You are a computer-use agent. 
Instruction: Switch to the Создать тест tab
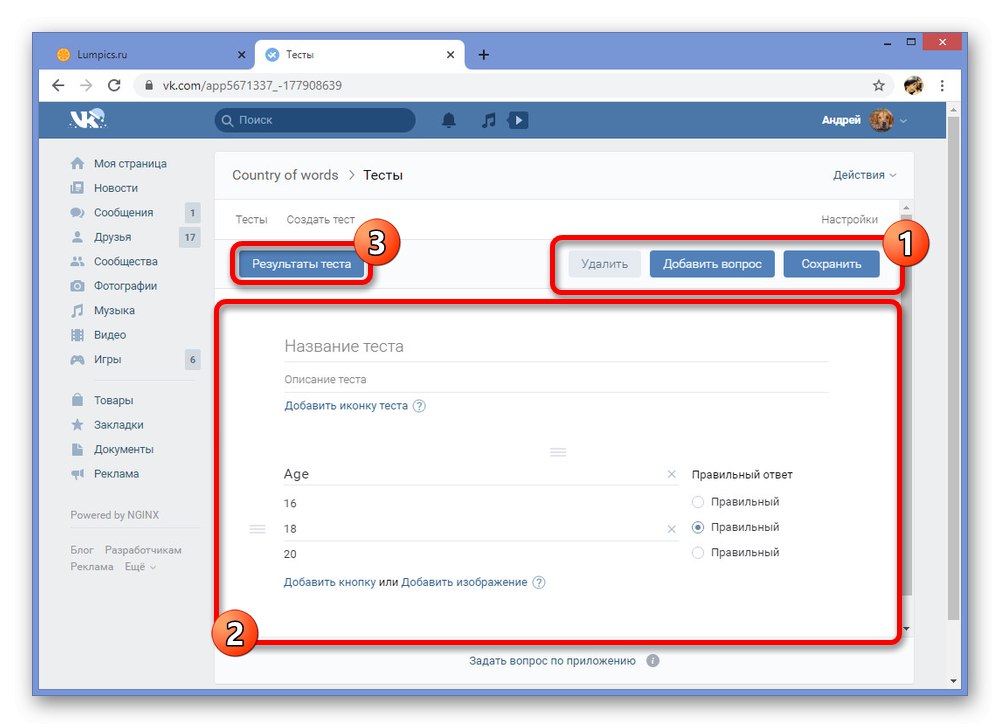pos(320,219)
